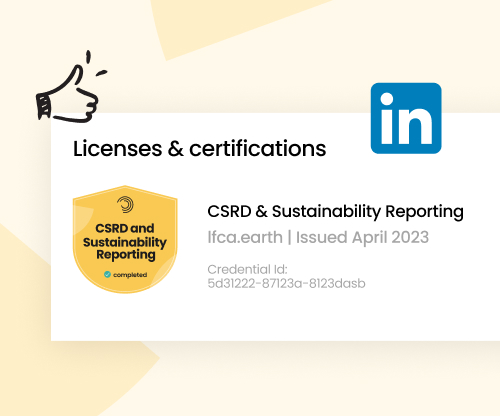The width and height of the screenshot is (500, 416).
Task: Click the striped cuff of the hand drawing
Action: coord(44,105)
